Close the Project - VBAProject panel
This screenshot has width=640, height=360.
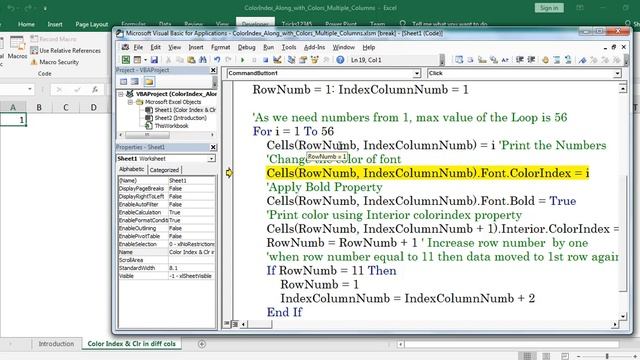pos(213,70)
